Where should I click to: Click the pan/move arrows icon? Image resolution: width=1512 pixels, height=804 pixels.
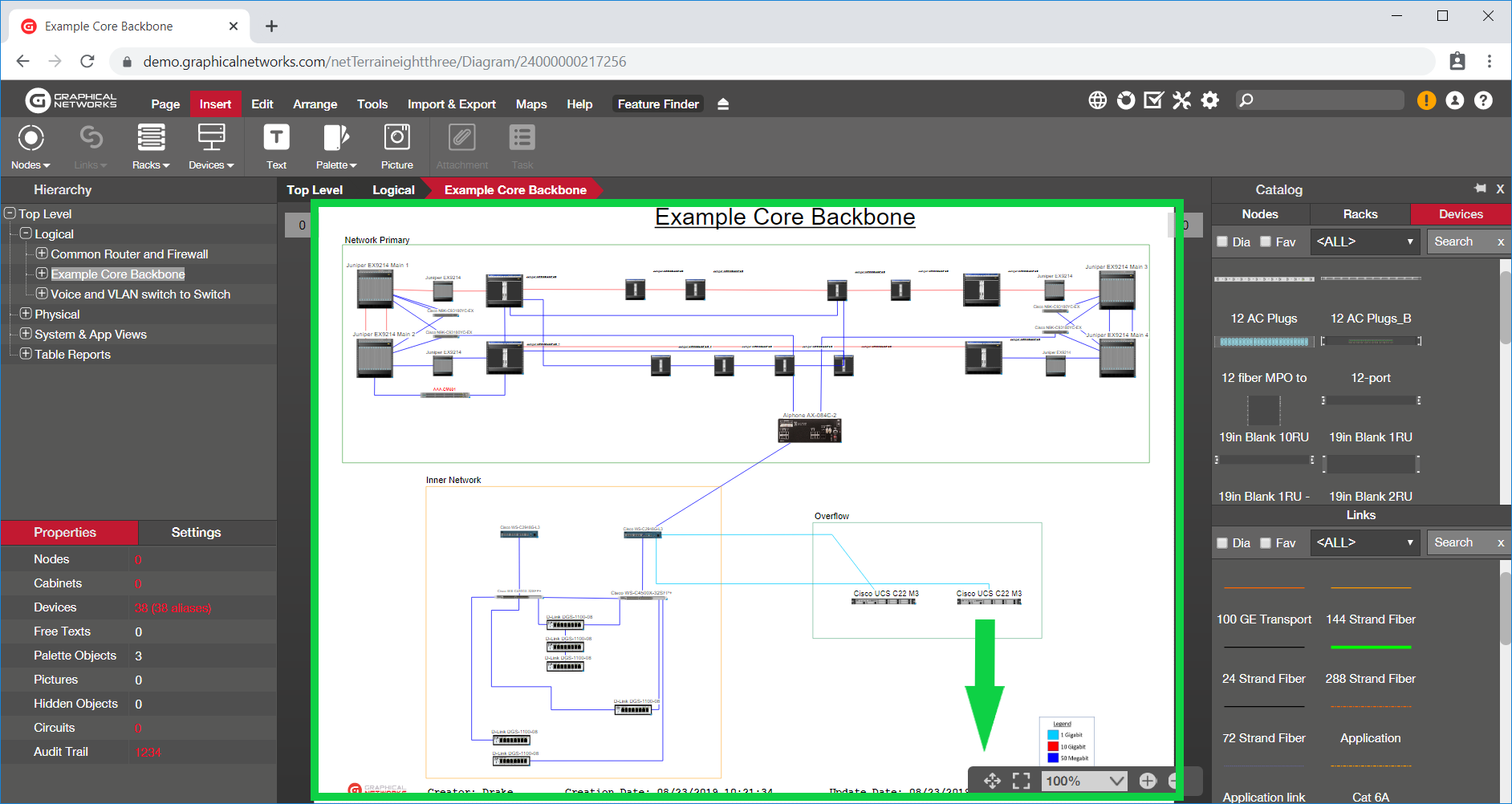pyautogui.click(x=992, y=781)
